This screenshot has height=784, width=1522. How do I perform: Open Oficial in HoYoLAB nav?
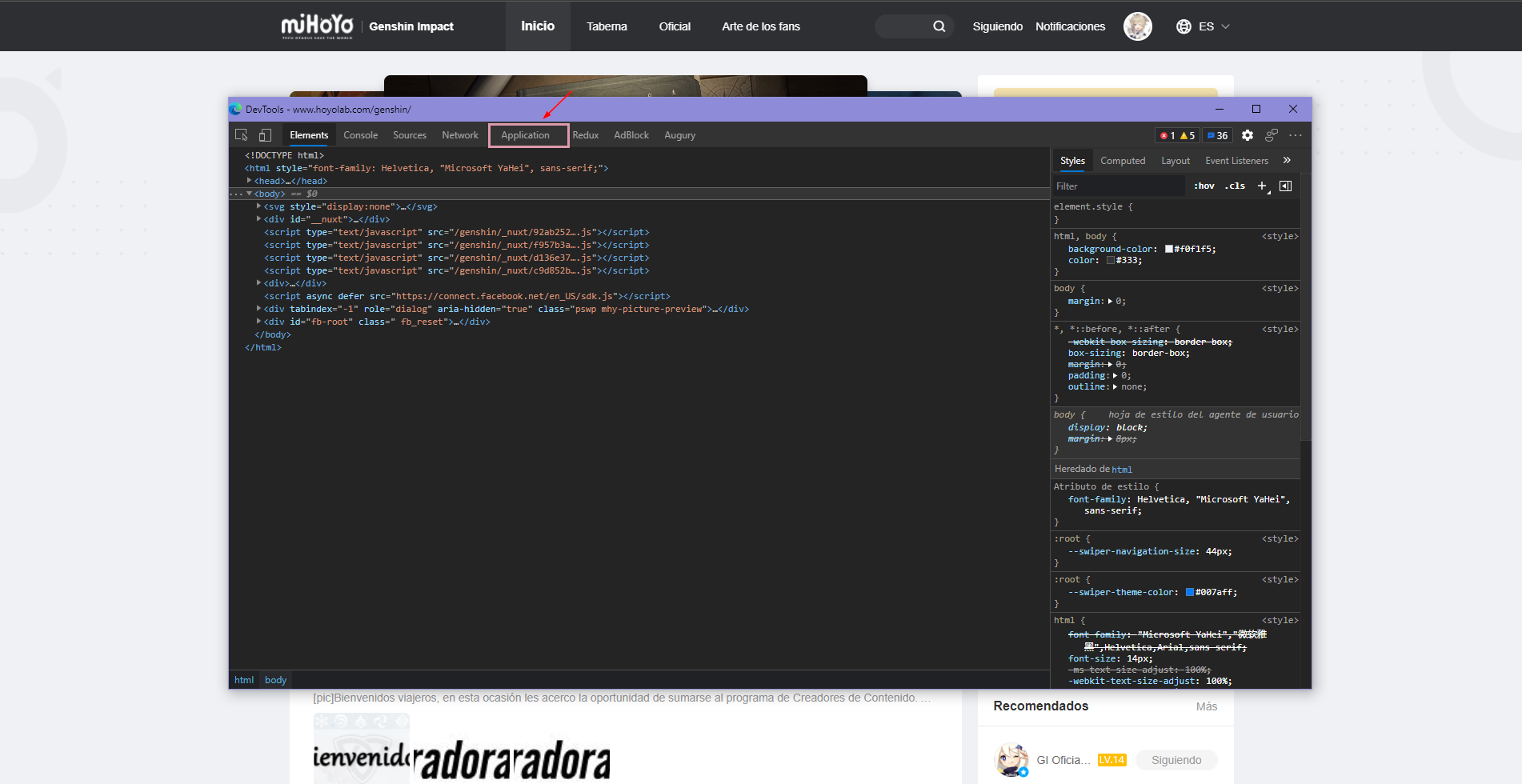pyautogui.click(x=675, y=26)
